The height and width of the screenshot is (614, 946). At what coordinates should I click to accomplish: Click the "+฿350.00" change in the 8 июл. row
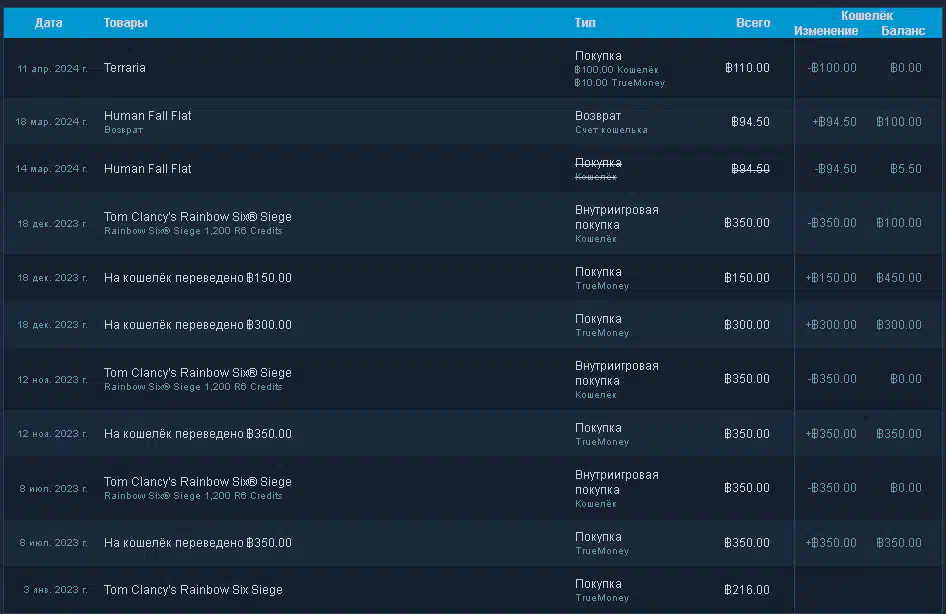(831, 543)
